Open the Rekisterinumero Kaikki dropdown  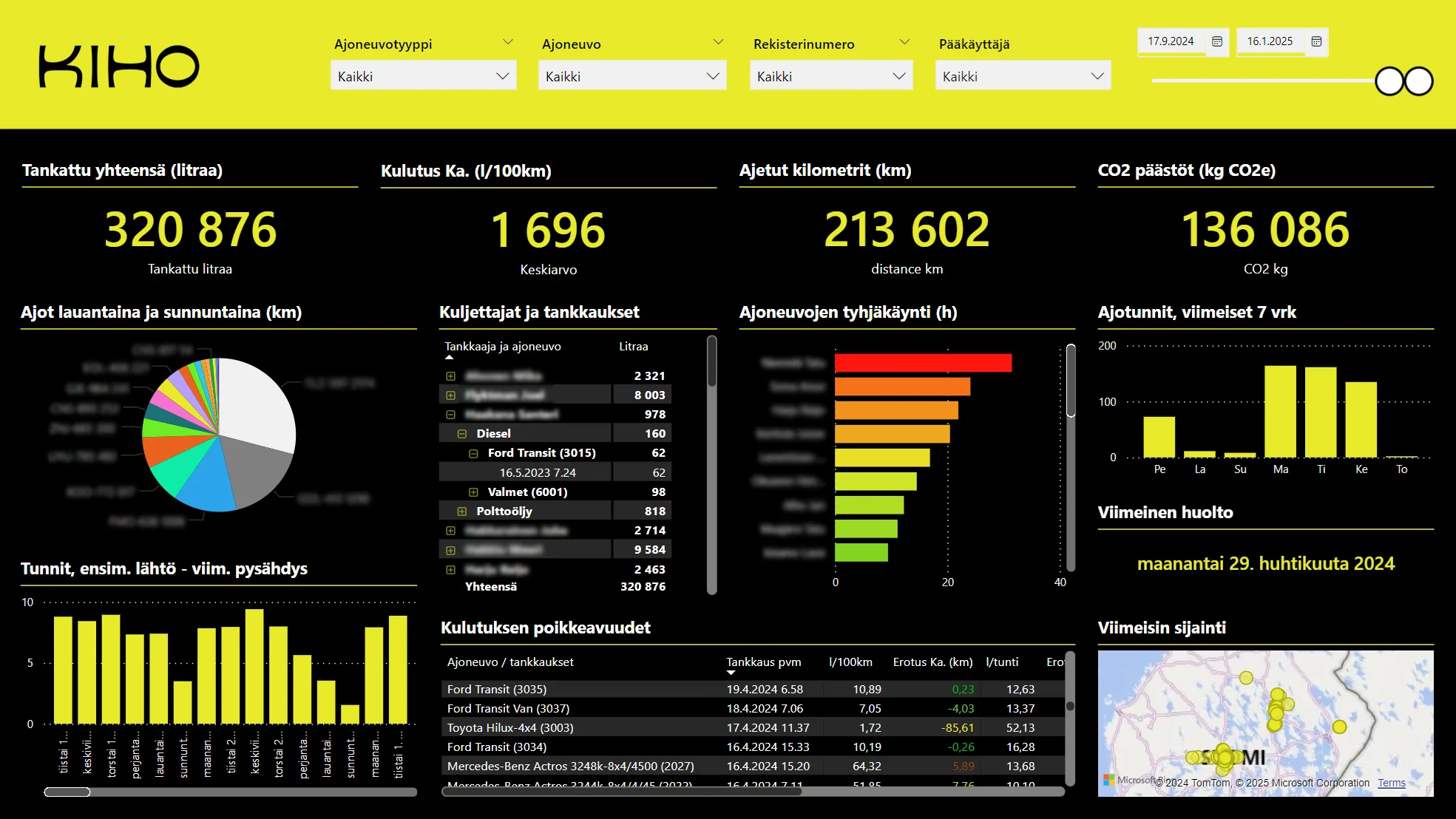click(831, 76)
